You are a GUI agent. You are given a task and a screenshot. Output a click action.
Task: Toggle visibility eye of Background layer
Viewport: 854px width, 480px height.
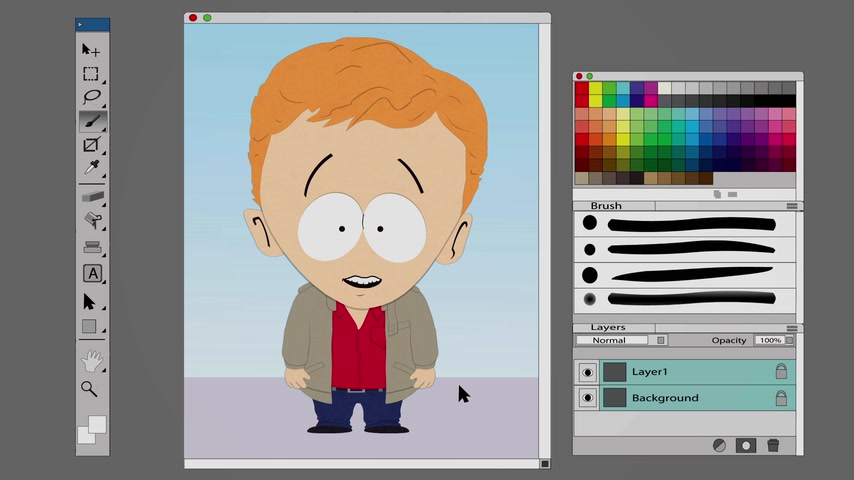tap(587, 398)
